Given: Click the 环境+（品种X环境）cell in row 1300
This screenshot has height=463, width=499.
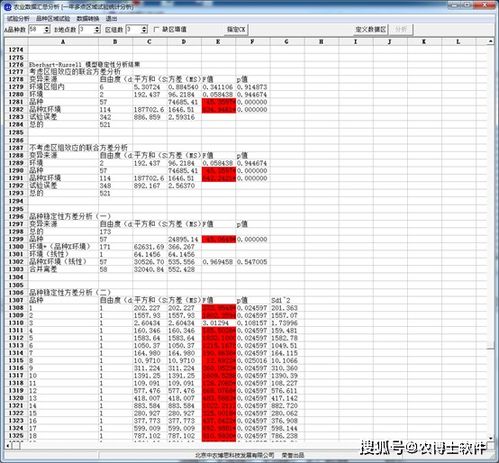Looking at the screenshot, I should coord(63,247).
